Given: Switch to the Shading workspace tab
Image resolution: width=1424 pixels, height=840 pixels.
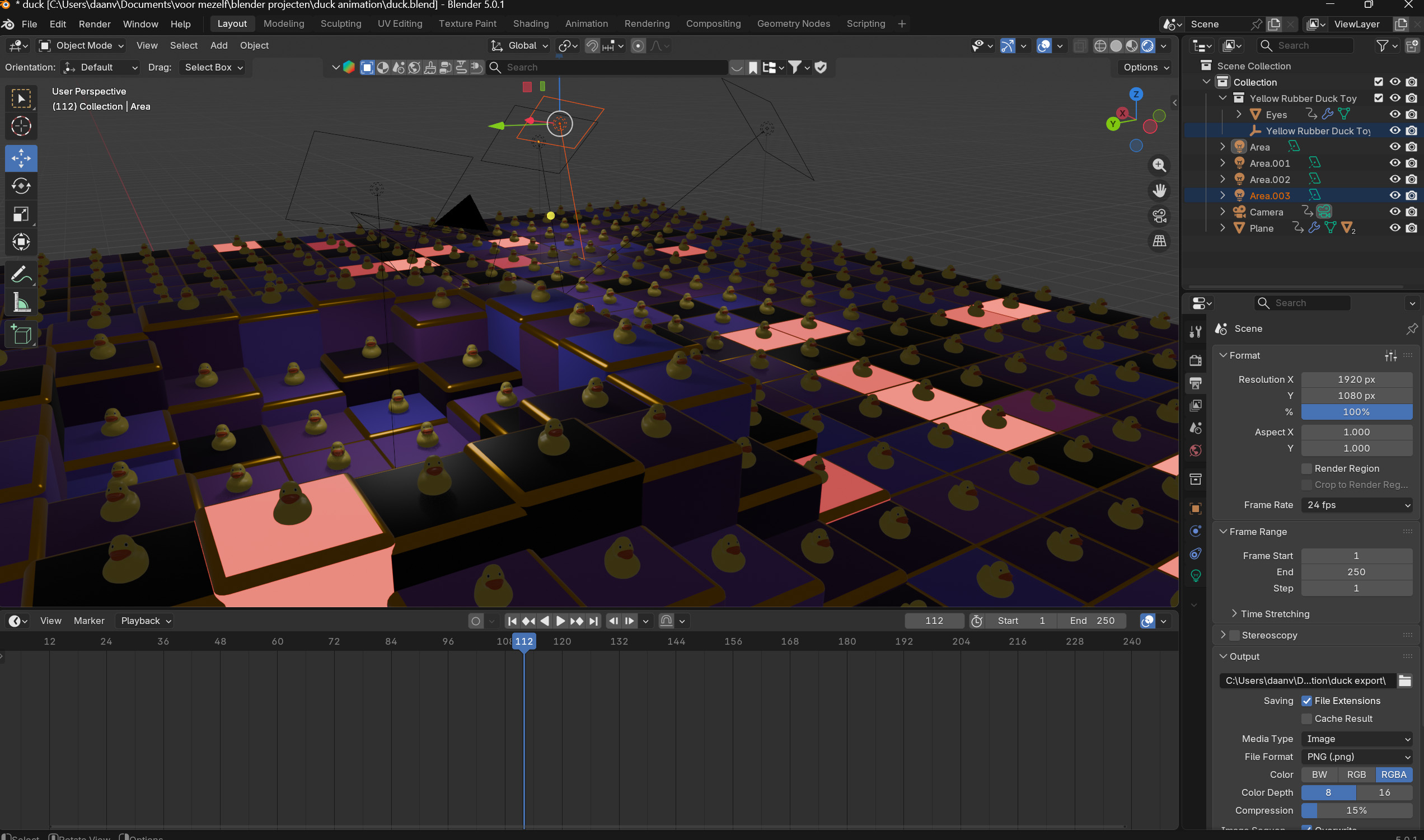Looking at the screenshot, I should coord(530,24).
